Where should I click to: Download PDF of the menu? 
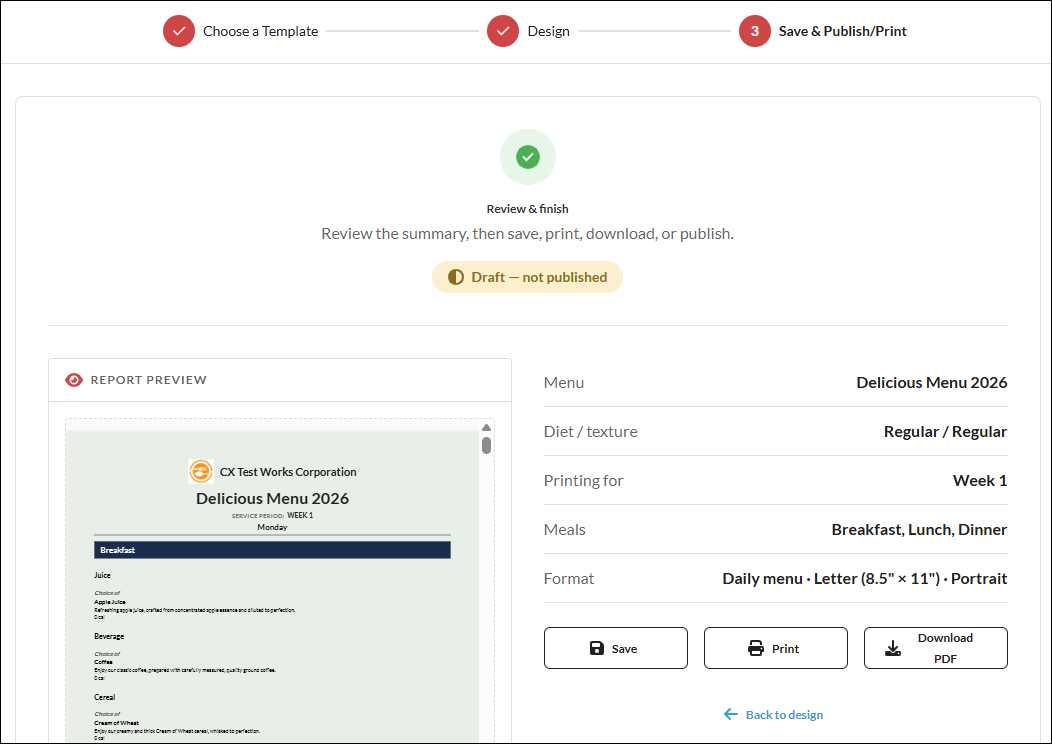(x=935, y=648)
